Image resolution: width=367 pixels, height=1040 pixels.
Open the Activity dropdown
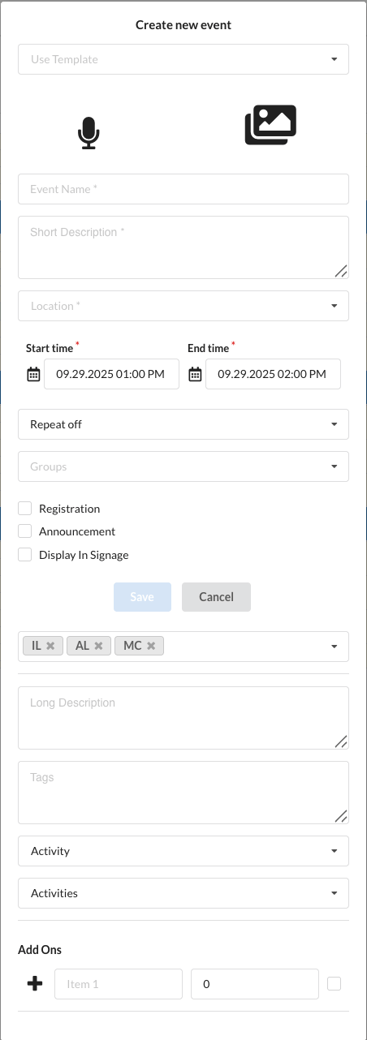pyautogui.click(x=183, y=851)
